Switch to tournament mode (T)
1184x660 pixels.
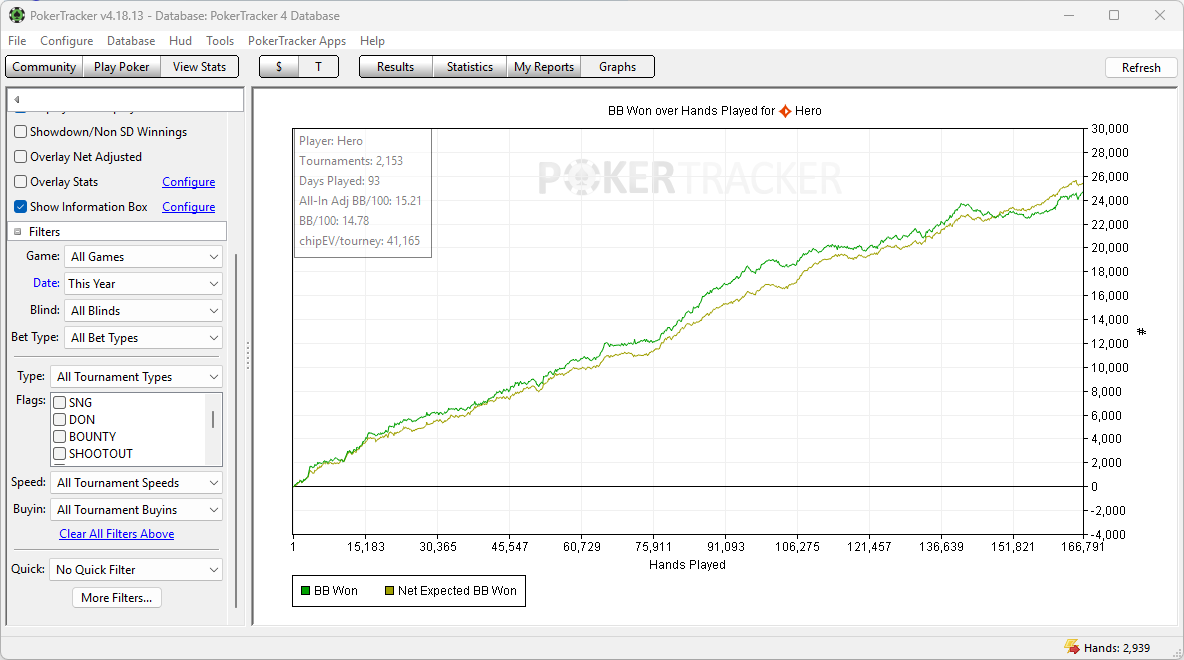pyautogui.click(x=318, y=67)
